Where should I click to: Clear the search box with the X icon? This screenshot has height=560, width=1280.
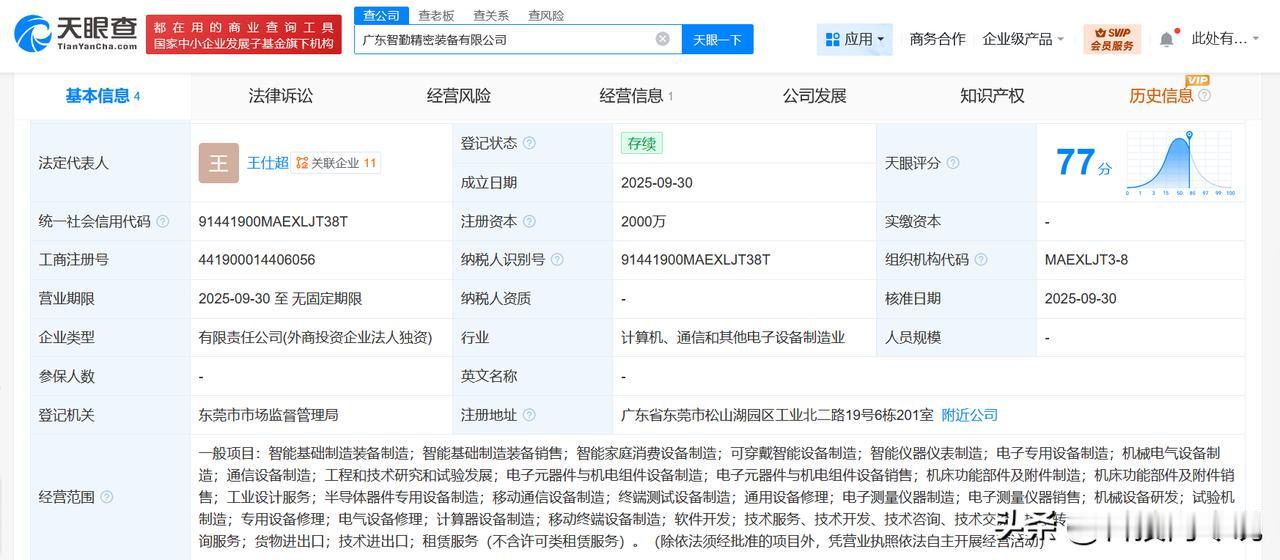coord(663,39)
